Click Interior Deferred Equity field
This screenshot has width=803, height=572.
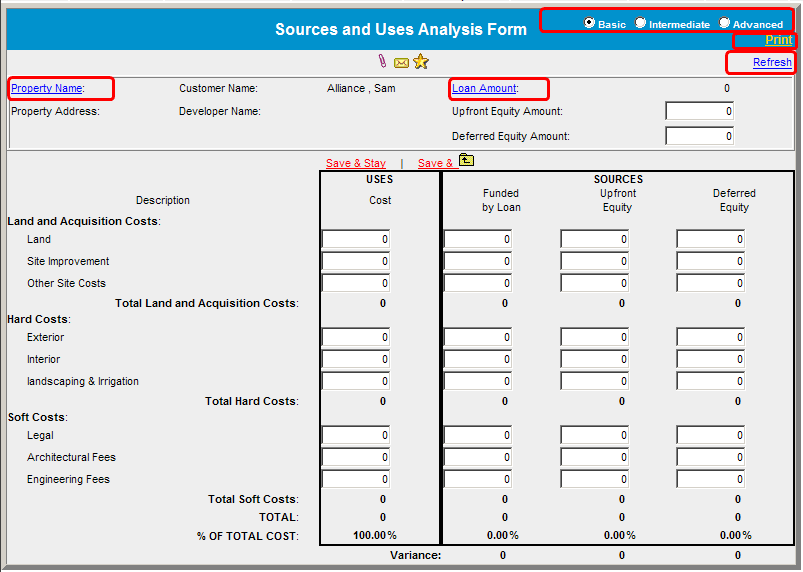[x=711, y=359]
